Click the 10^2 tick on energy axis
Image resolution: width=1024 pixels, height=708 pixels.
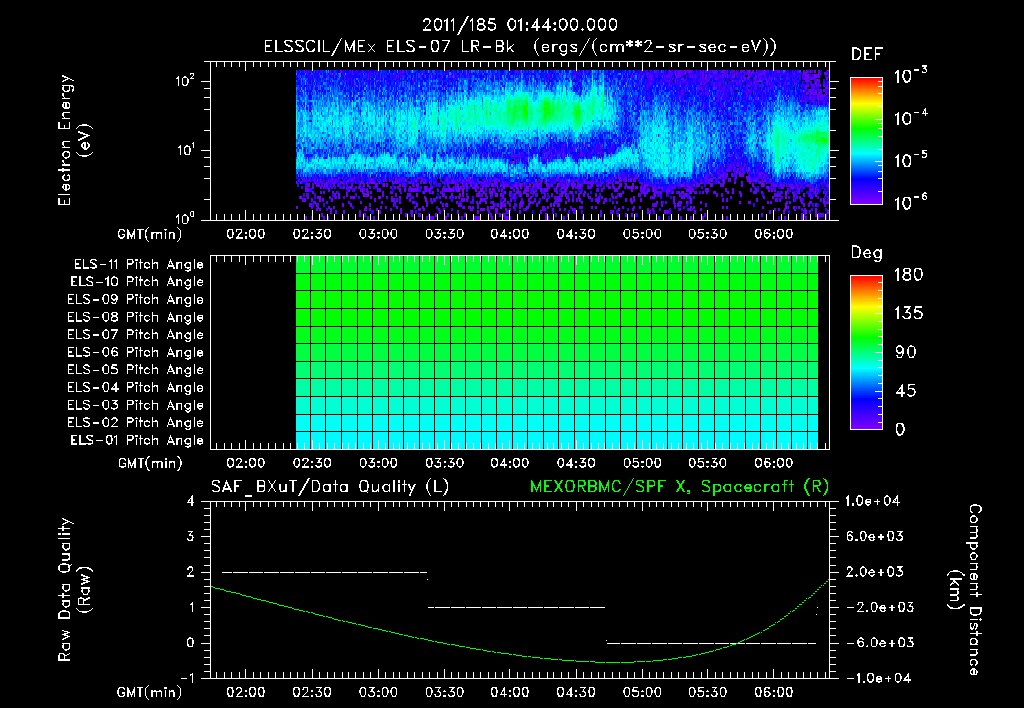pos(185,81)
